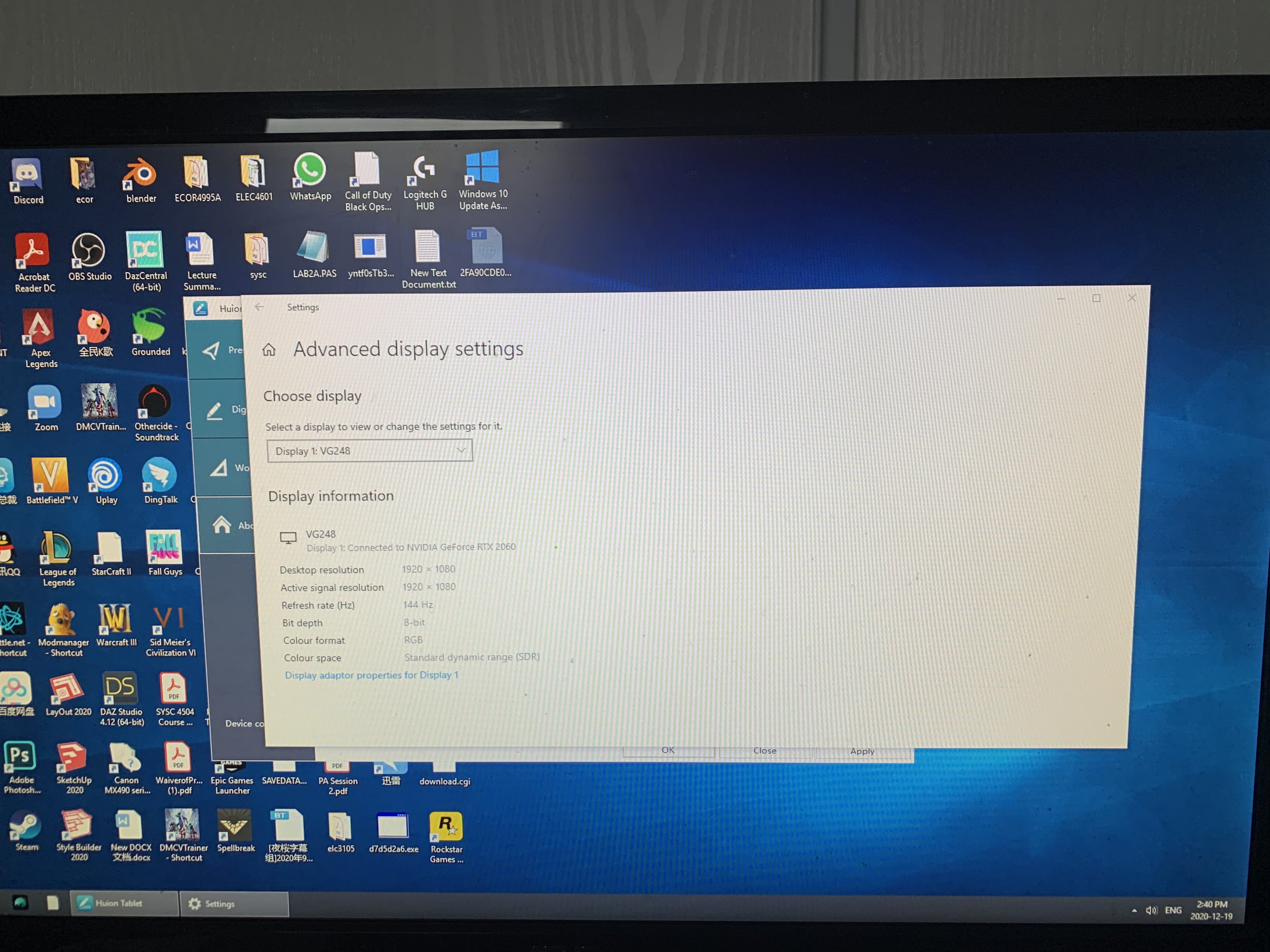Image resolution: width=1270 pixels, height=952 pixels.
Task: Open the Discord desktop shortcut
Action: (x=28, y=181)
